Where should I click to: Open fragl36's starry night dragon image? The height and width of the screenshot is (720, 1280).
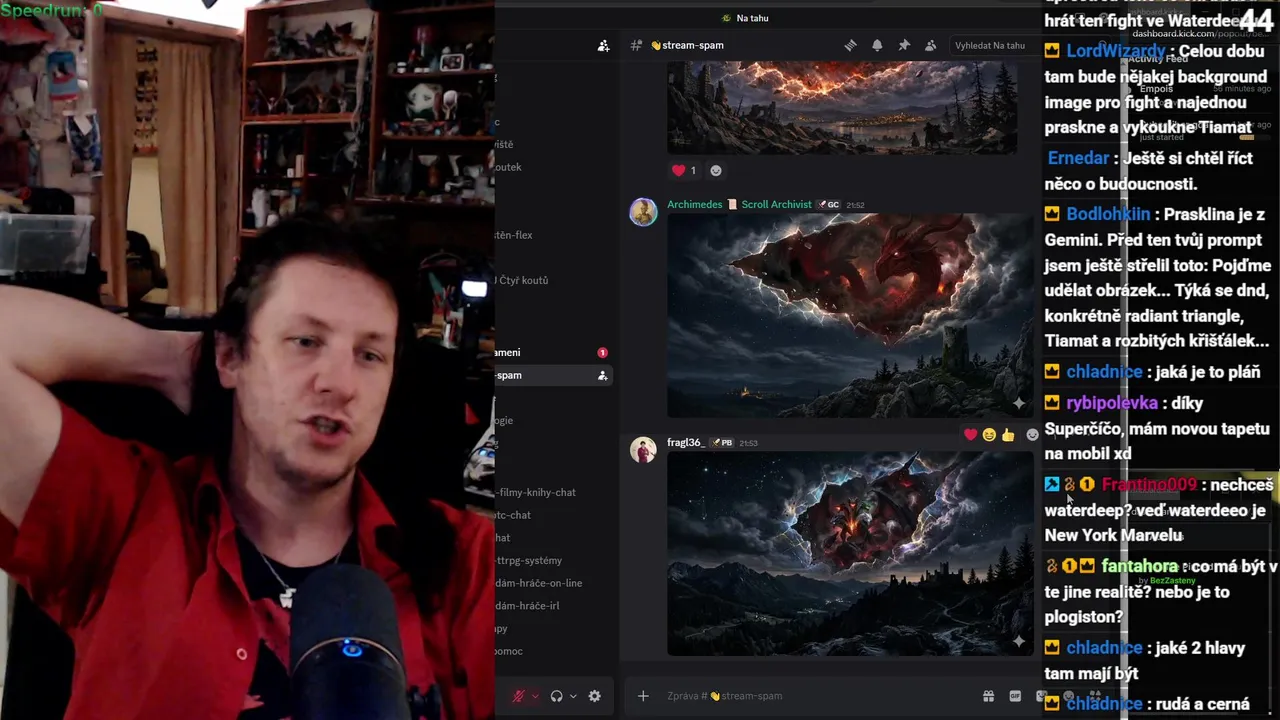pos(849,553)
